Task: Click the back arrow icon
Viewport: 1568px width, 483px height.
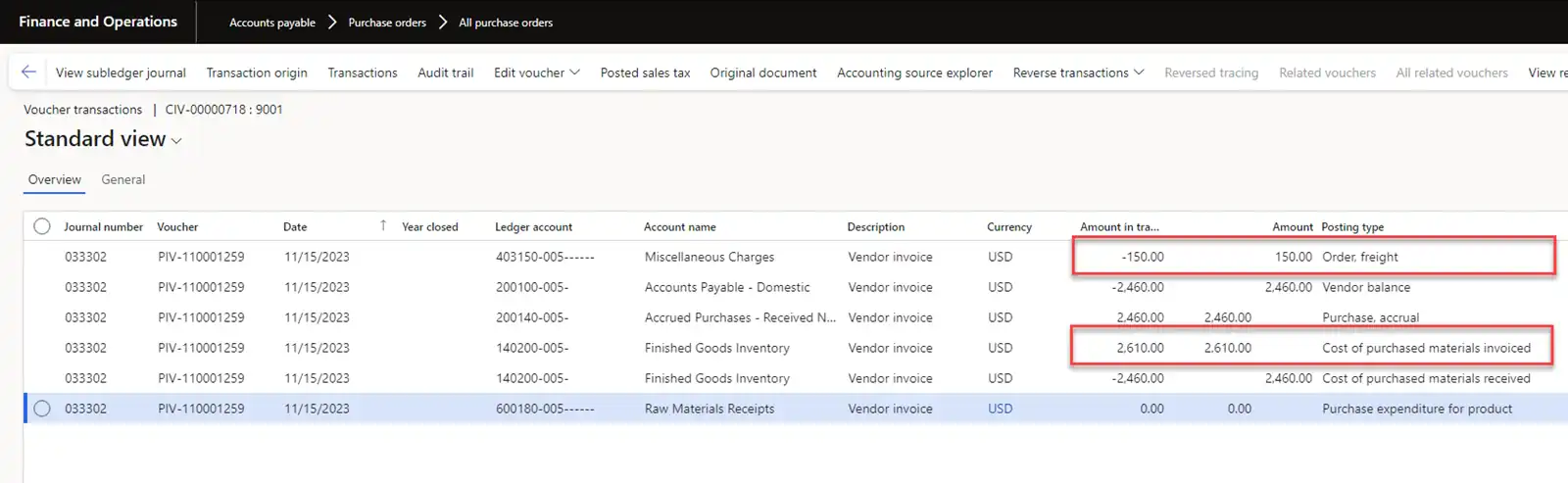Action: pos(28,72)
